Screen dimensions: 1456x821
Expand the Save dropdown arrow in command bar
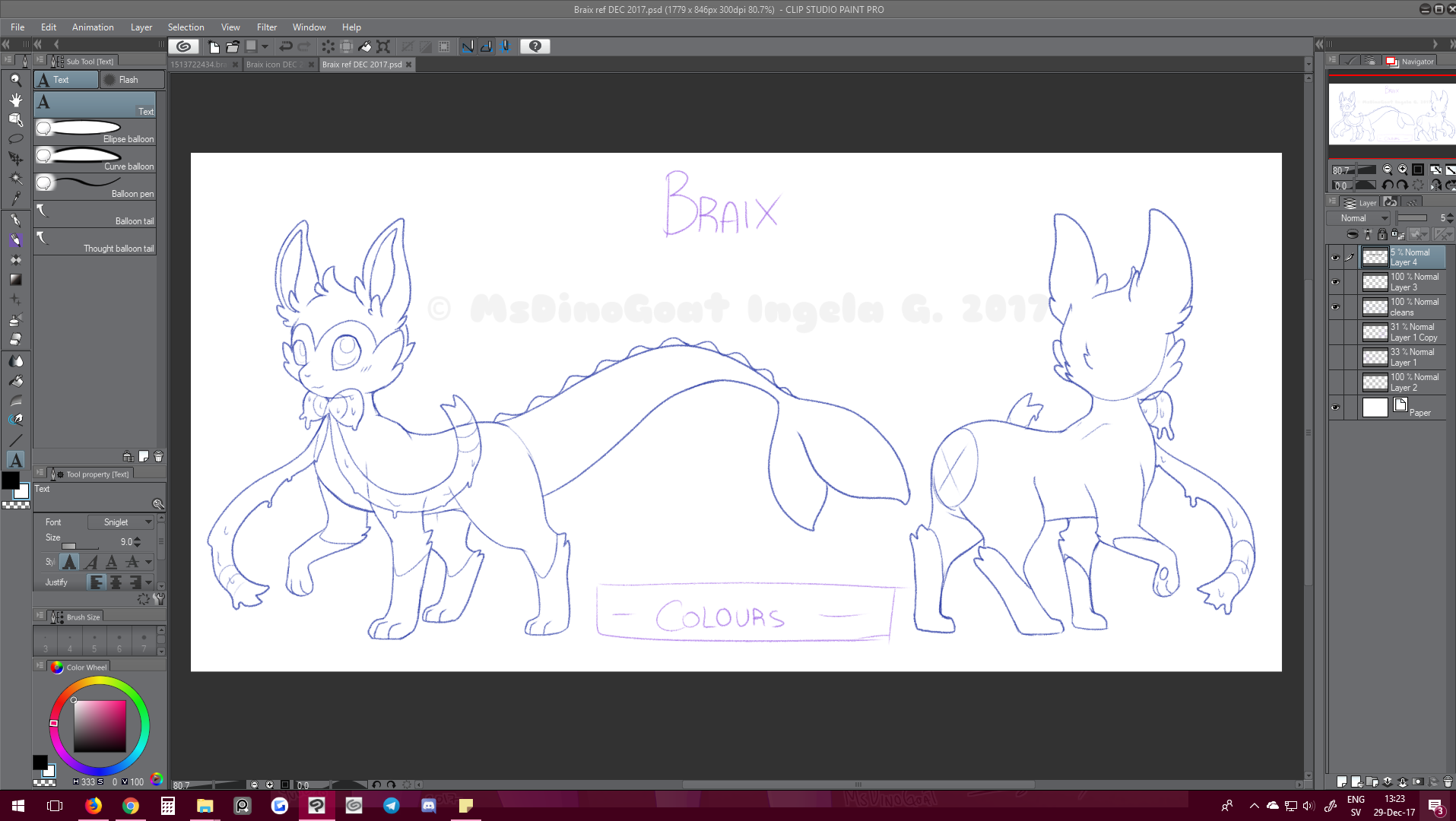(265, 46)
